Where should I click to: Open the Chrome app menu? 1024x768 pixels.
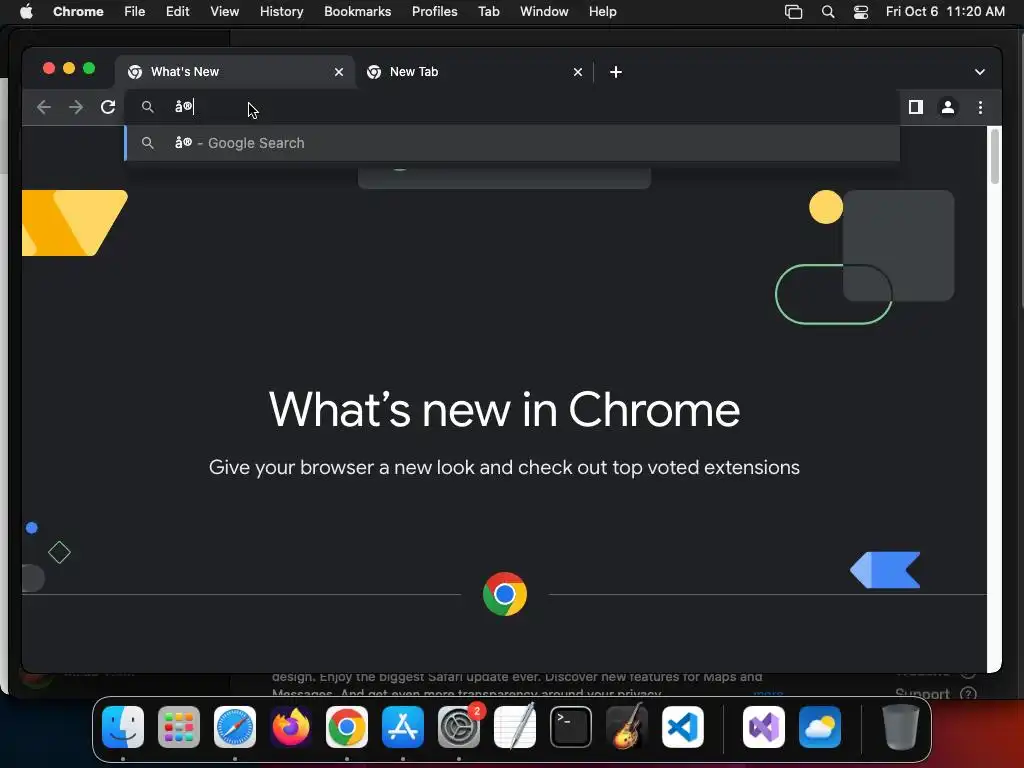(78, 11)
